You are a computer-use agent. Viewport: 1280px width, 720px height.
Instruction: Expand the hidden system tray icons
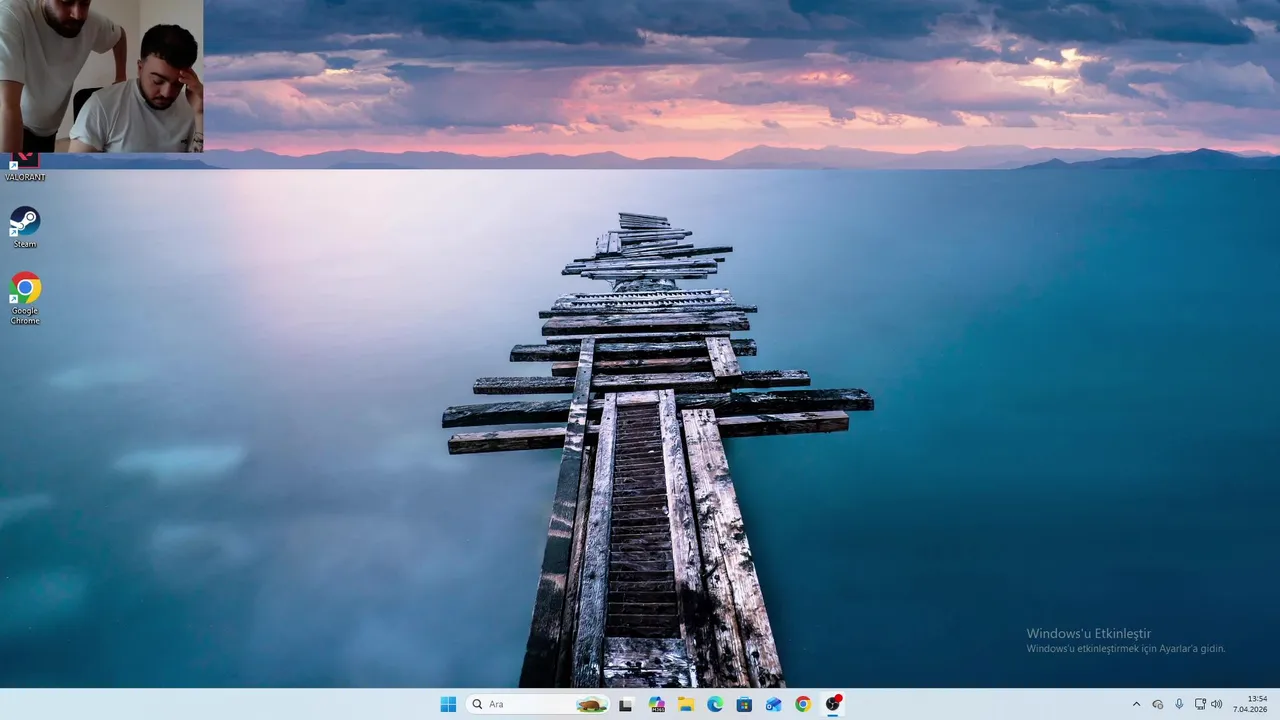click(x=1136, y=704)
